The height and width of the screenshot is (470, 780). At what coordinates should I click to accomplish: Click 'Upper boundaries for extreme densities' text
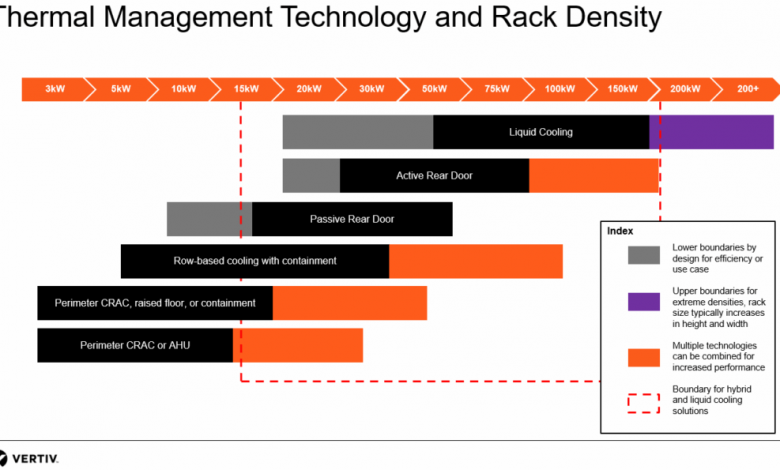pyautogui.click(x=719, y=307)
